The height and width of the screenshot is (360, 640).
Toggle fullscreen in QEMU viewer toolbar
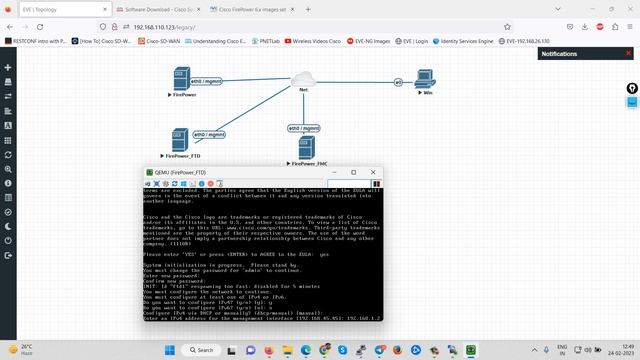[157, 184]
